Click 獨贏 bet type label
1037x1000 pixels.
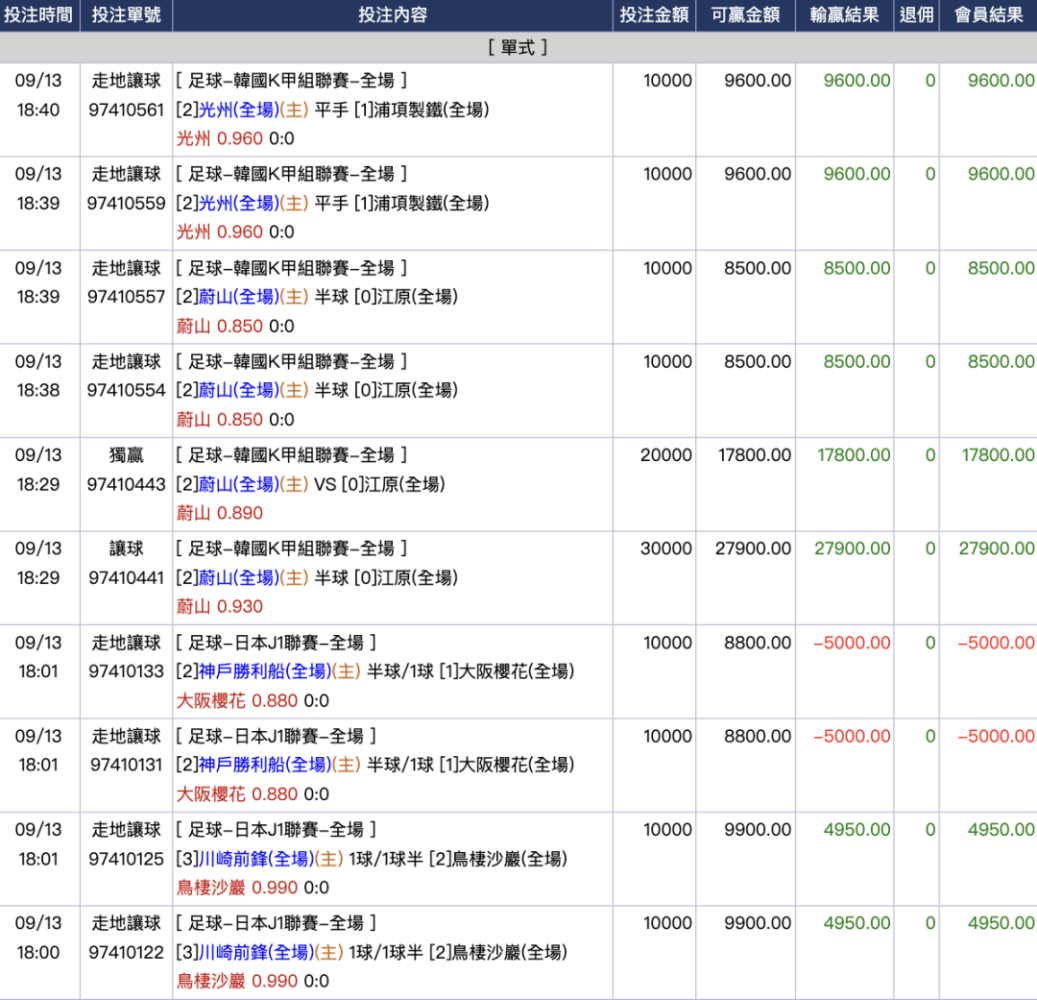(126, 455)
